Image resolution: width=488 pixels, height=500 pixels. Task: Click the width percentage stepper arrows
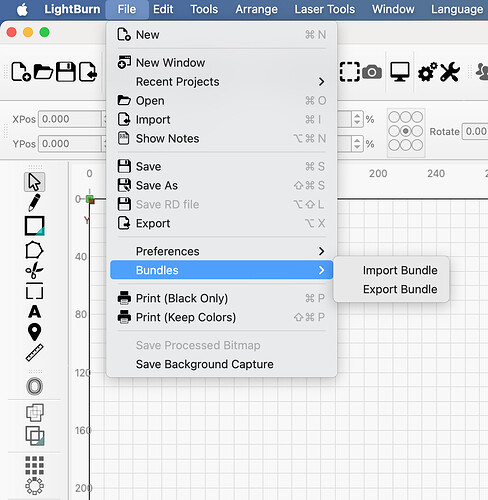[357, 119]
